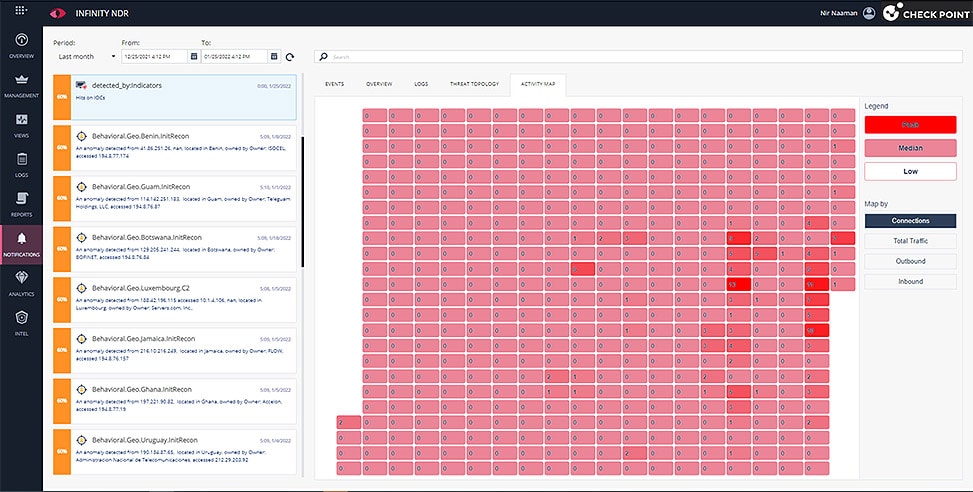Click the Infinity NDR eye logo
The height and width of the screenshot is (492, 973).
click(58, 13)
